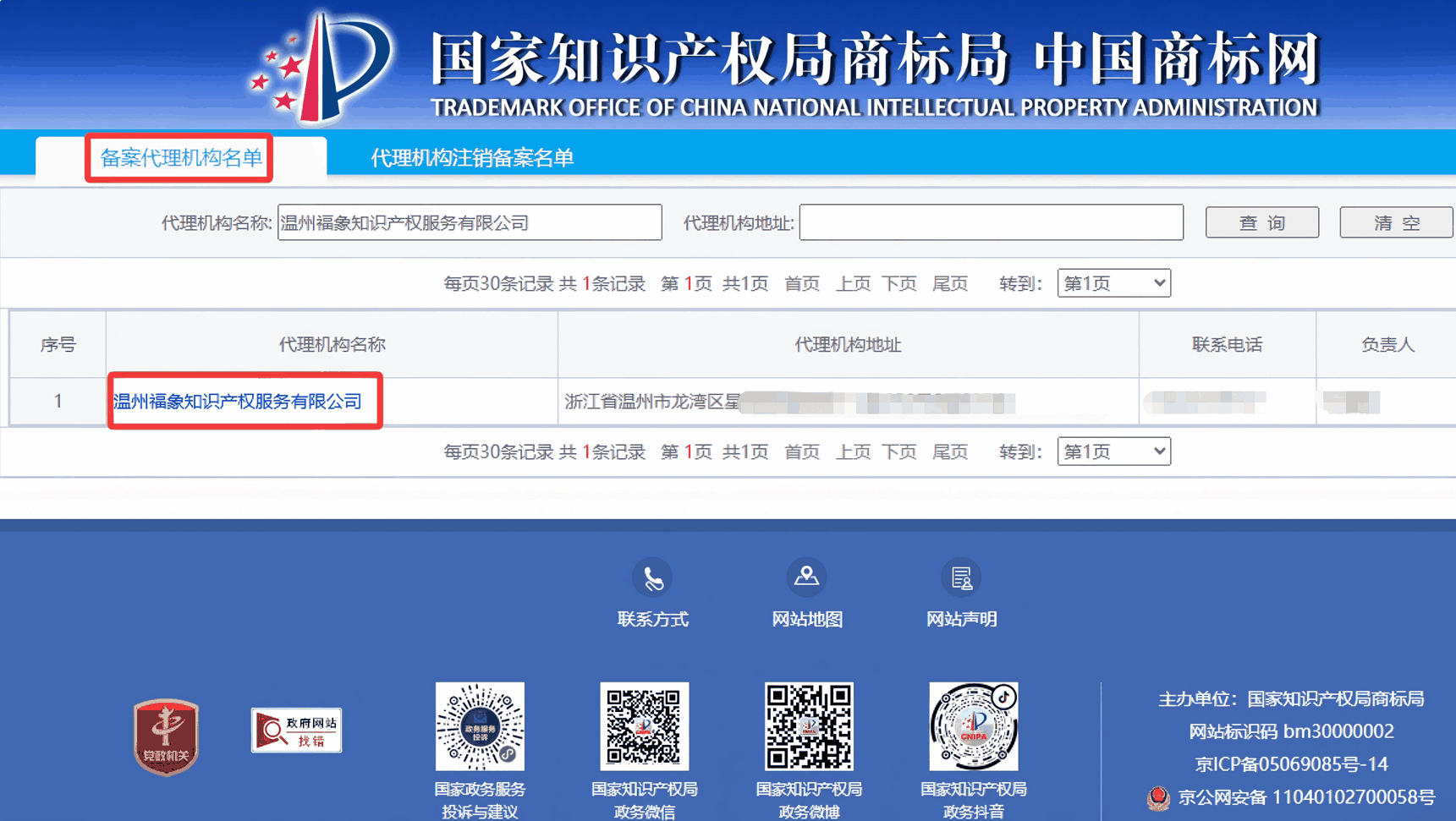Click the 负责人 column header
The width and height of the screenshot is (1456, 821).
point(1387,344)
